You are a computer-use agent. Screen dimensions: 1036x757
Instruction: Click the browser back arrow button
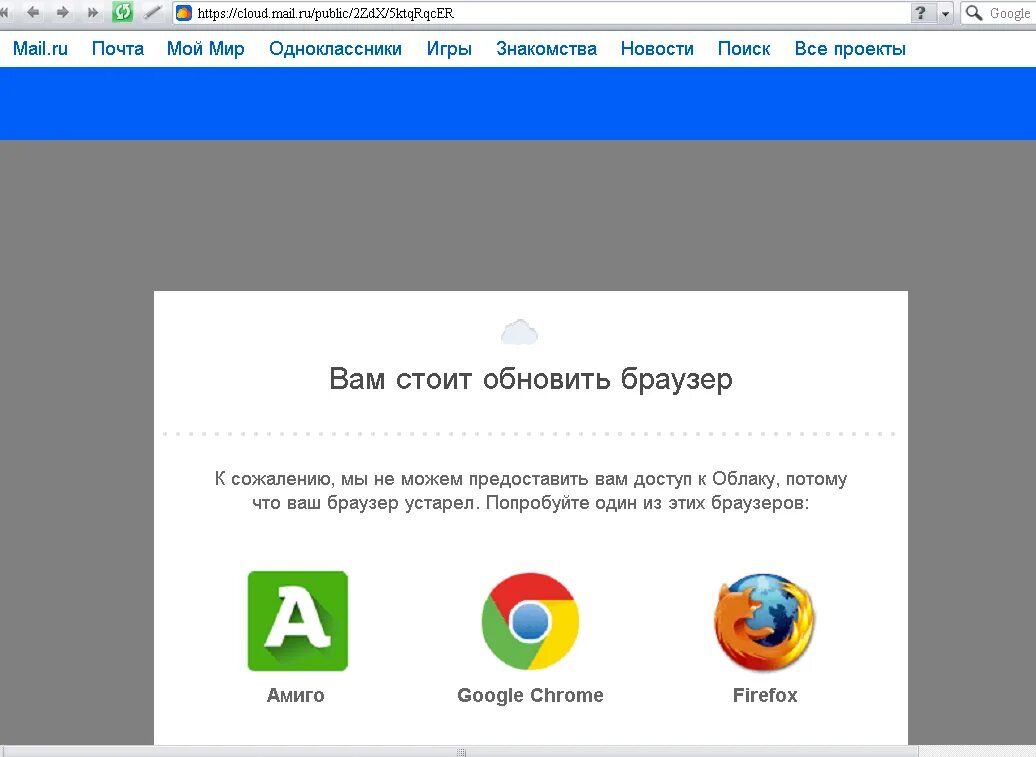click(32, 13)
